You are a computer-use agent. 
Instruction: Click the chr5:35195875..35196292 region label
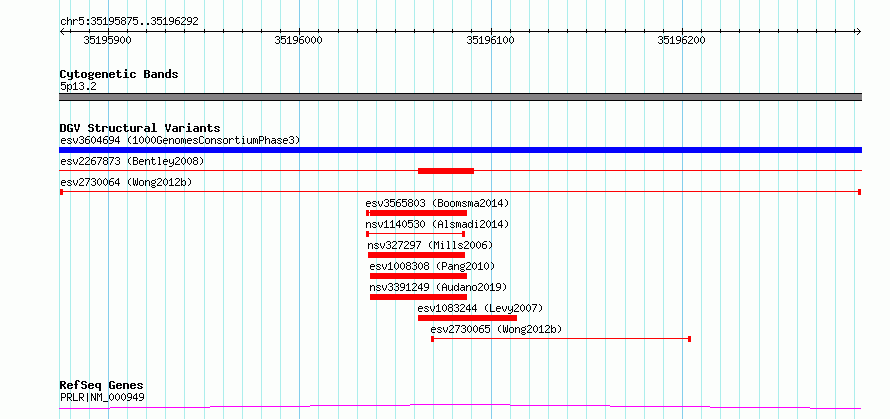point(129,22)
